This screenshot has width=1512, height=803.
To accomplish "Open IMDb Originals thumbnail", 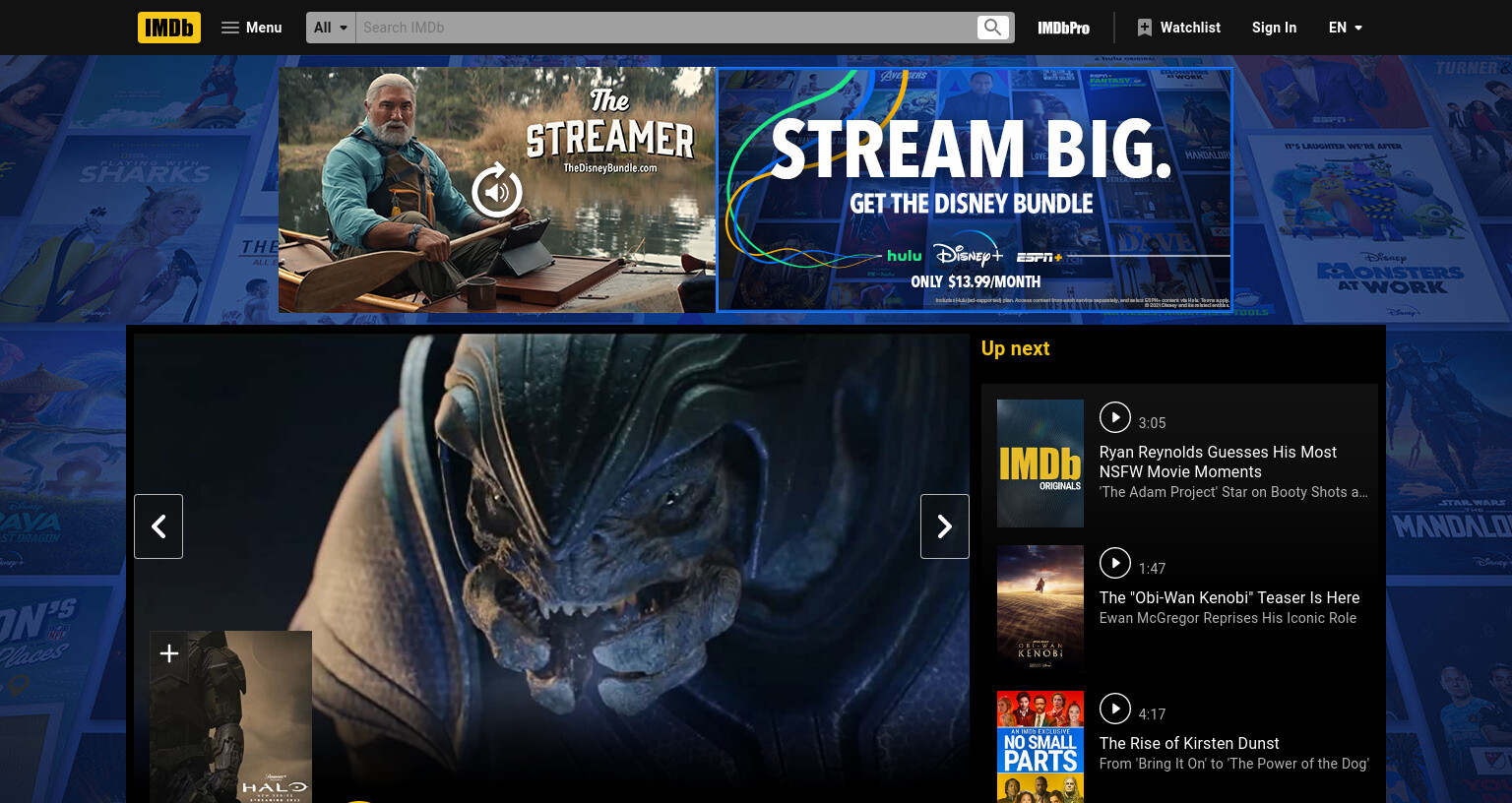I will 1040,463.
